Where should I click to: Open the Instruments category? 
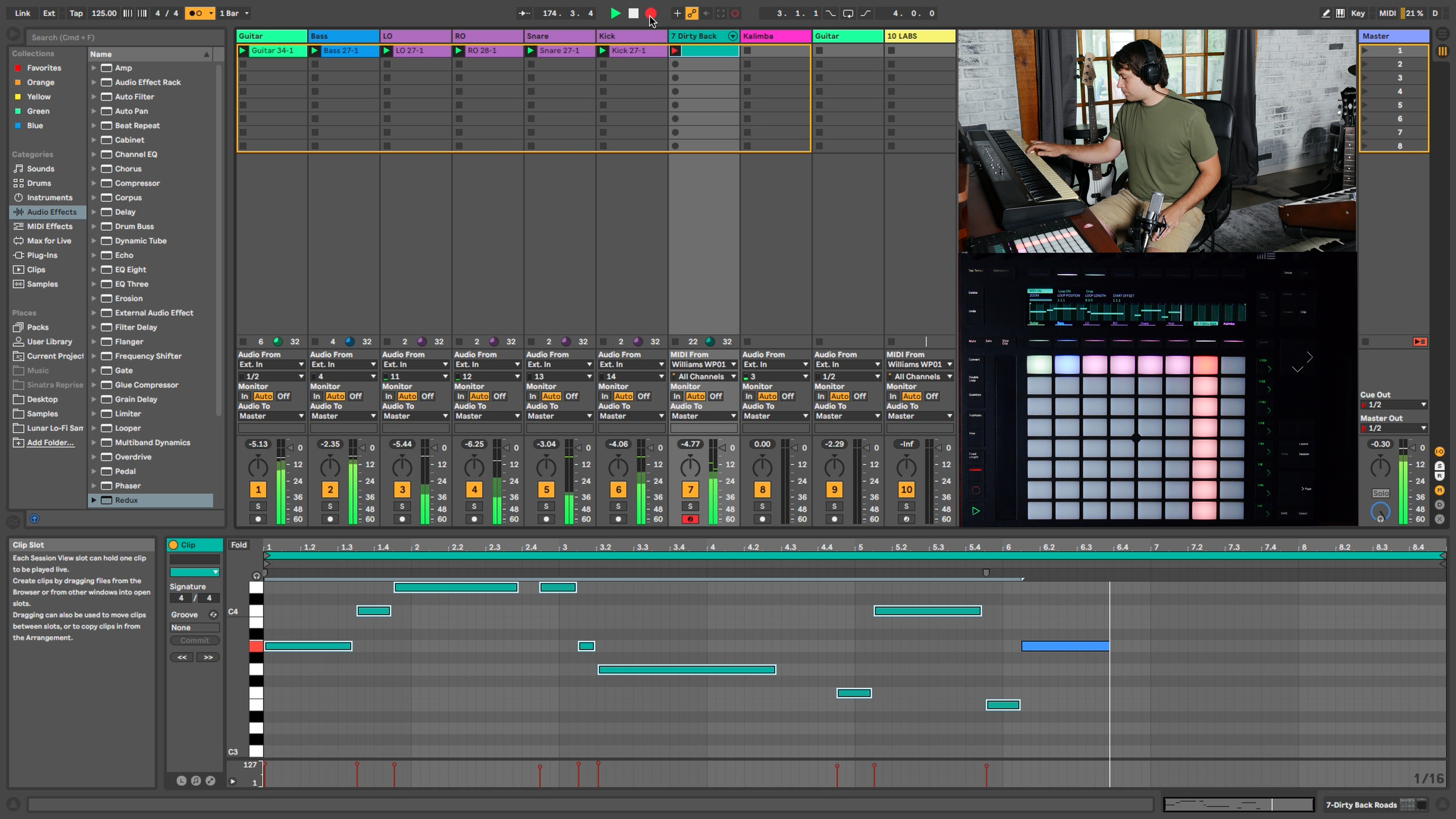tap(49, 198)
